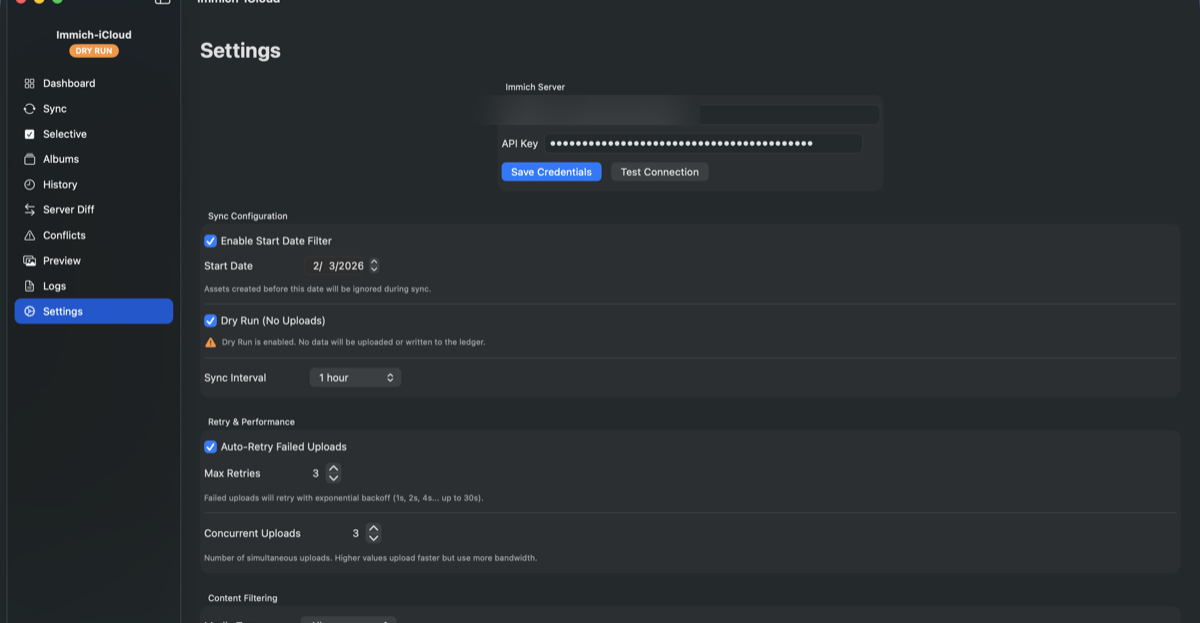Click the Albums stack icon

coord(30,159)
